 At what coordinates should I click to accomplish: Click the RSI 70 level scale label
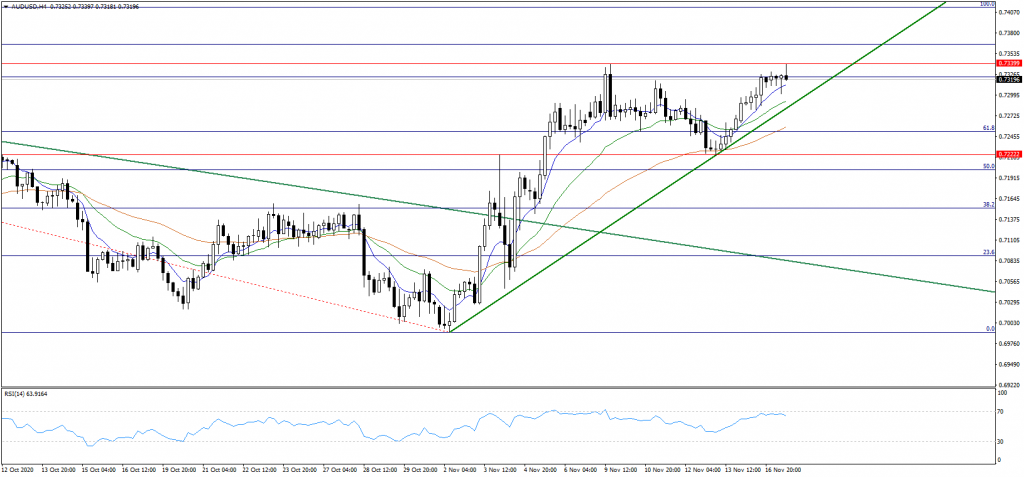pyautogui.click(x=1001, y=411)
